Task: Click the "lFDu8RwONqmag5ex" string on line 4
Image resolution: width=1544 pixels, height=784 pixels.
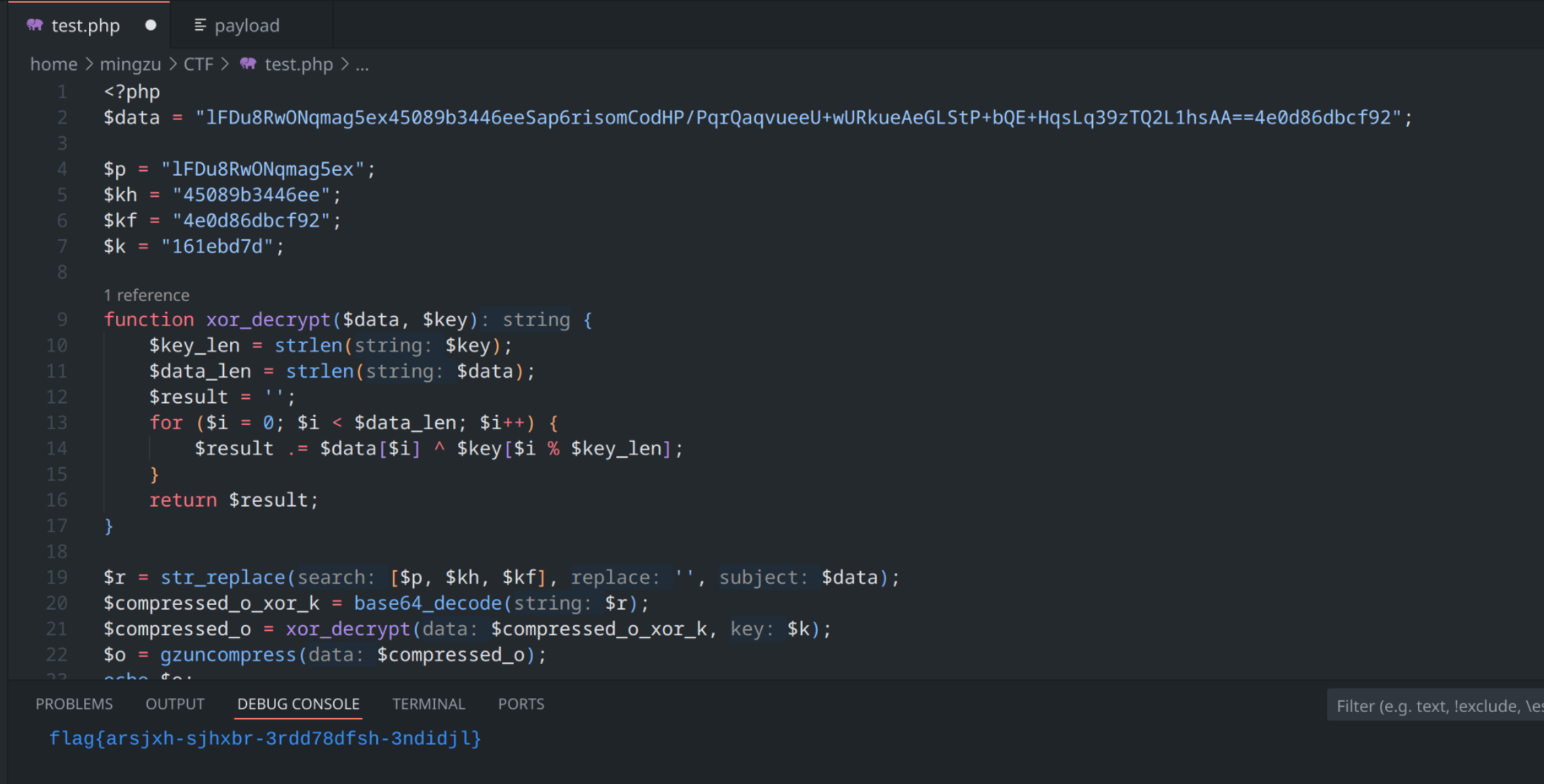Action: coord(263,170)
